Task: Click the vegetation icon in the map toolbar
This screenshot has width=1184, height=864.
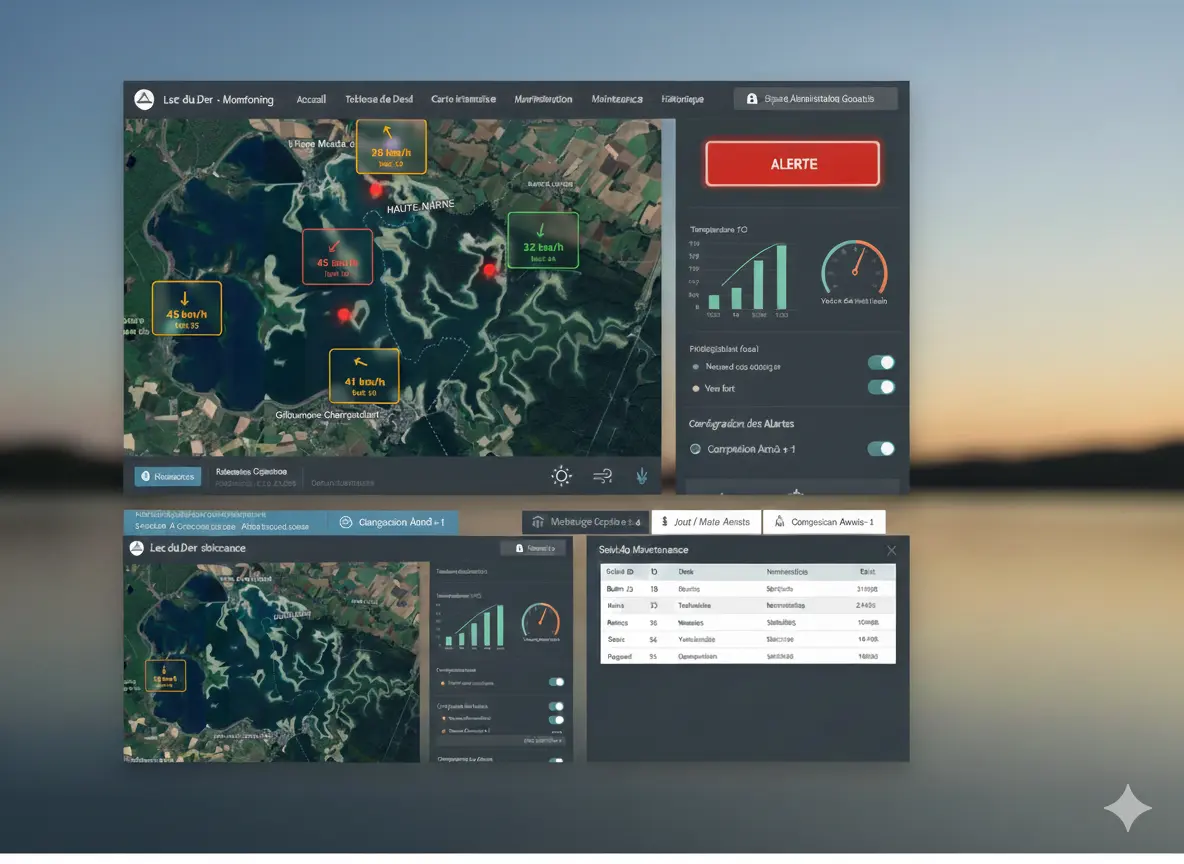Action: point(642,476)
